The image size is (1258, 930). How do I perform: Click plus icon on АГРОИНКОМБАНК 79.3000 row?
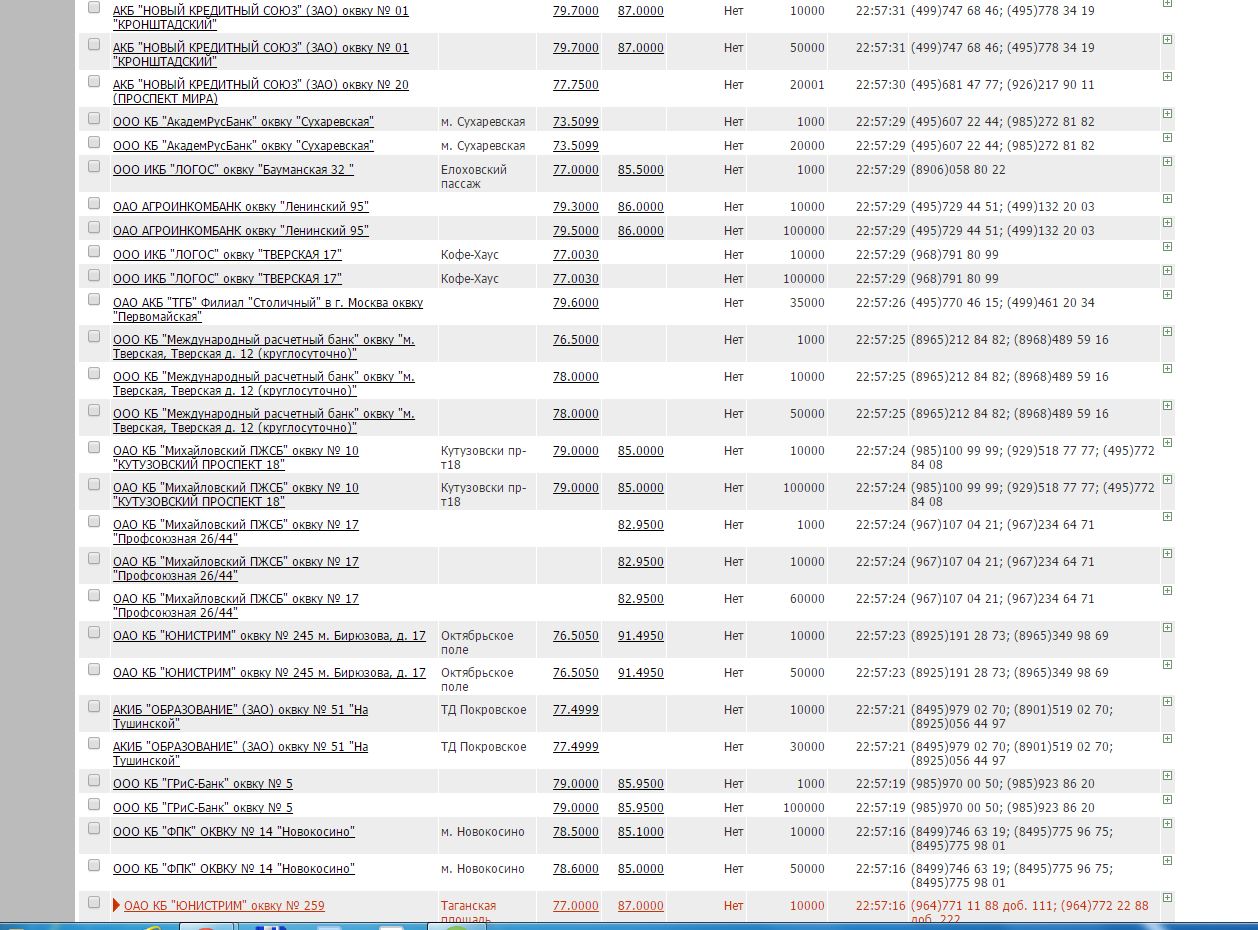click(x=1167, y=199)
